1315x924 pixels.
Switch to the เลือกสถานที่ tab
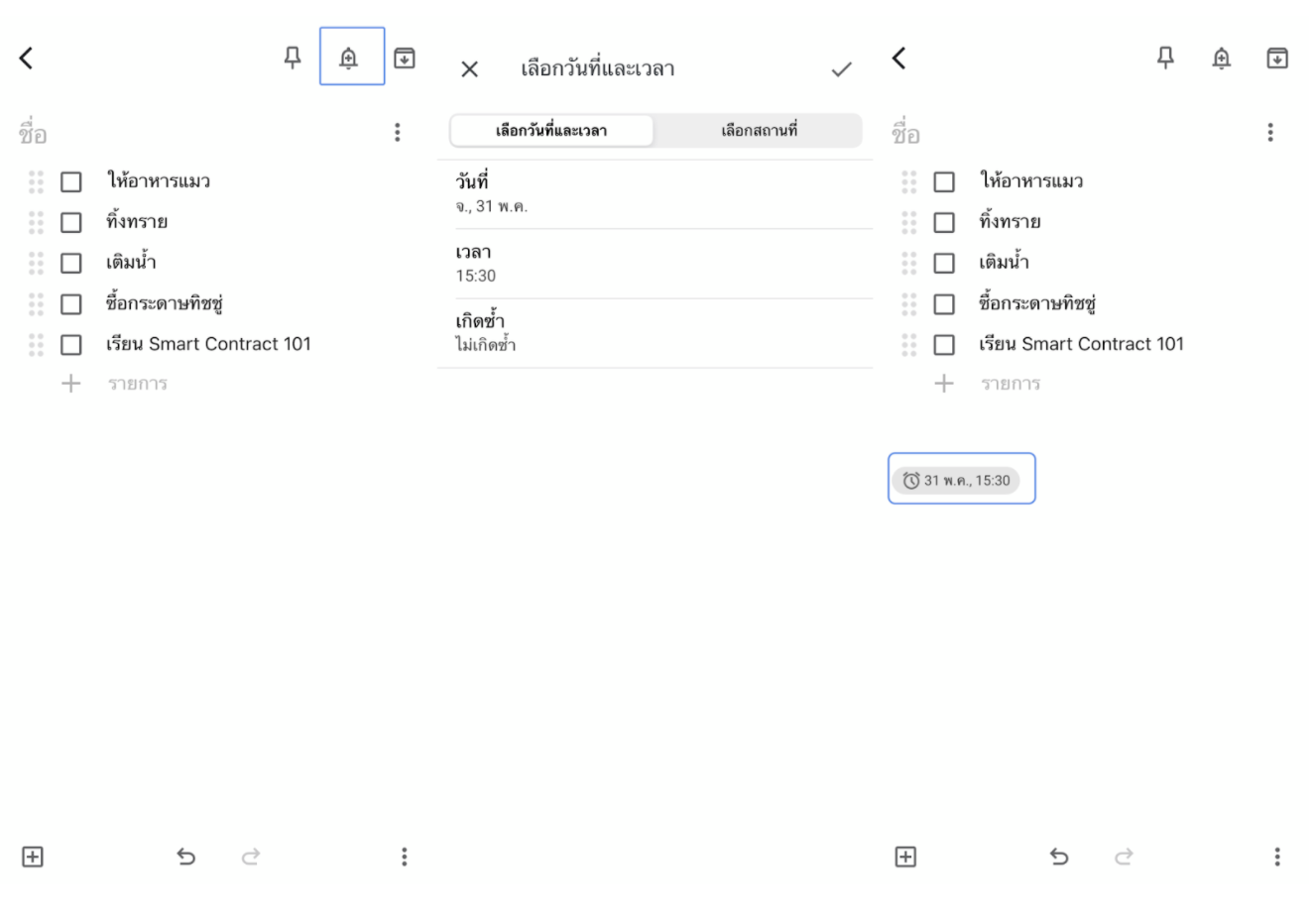click(x=759, y=131)
